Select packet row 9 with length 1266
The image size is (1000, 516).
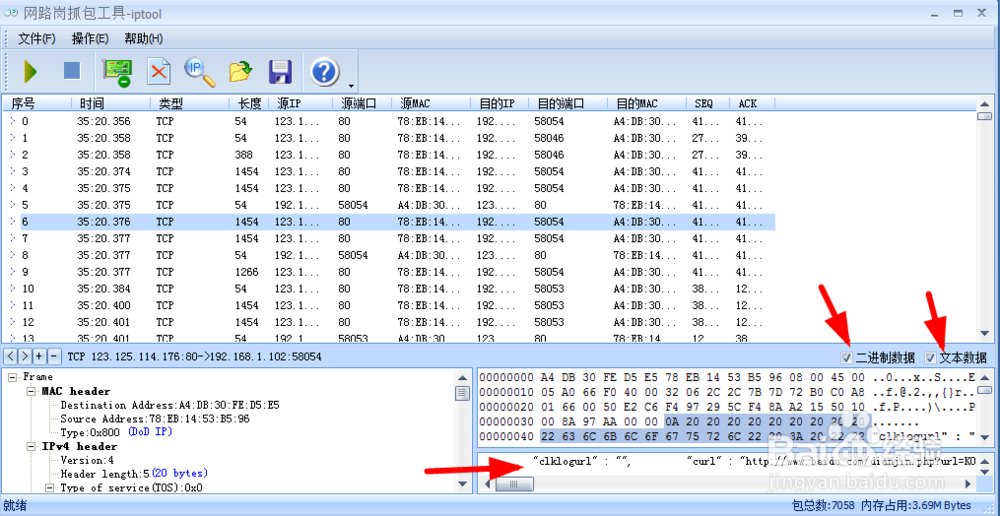388,272
